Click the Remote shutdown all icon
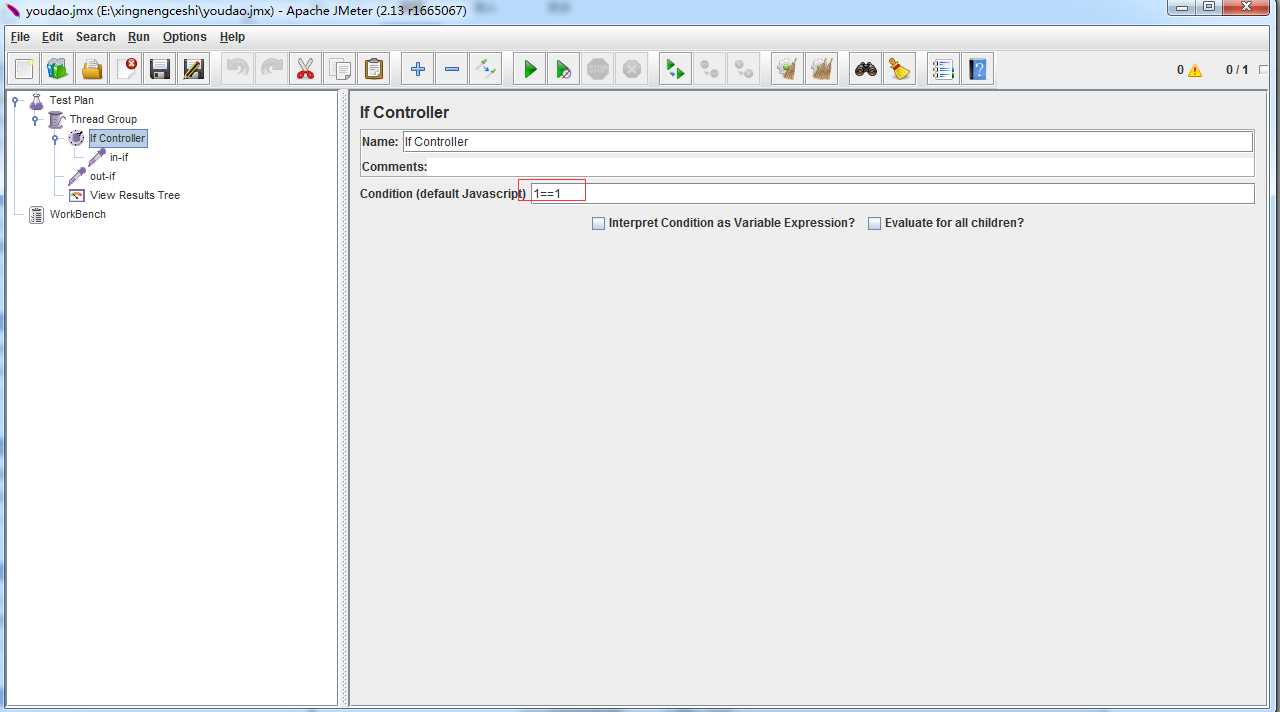The width and height of the screenshot is (1280, 712). click(x=744, y=69)
